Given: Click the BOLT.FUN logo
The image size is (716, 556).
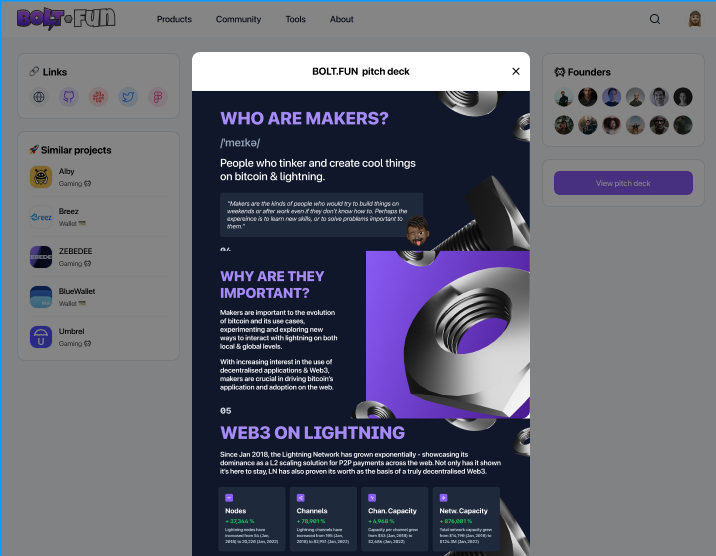Looking at the screenshot, I should coord(66,19).
